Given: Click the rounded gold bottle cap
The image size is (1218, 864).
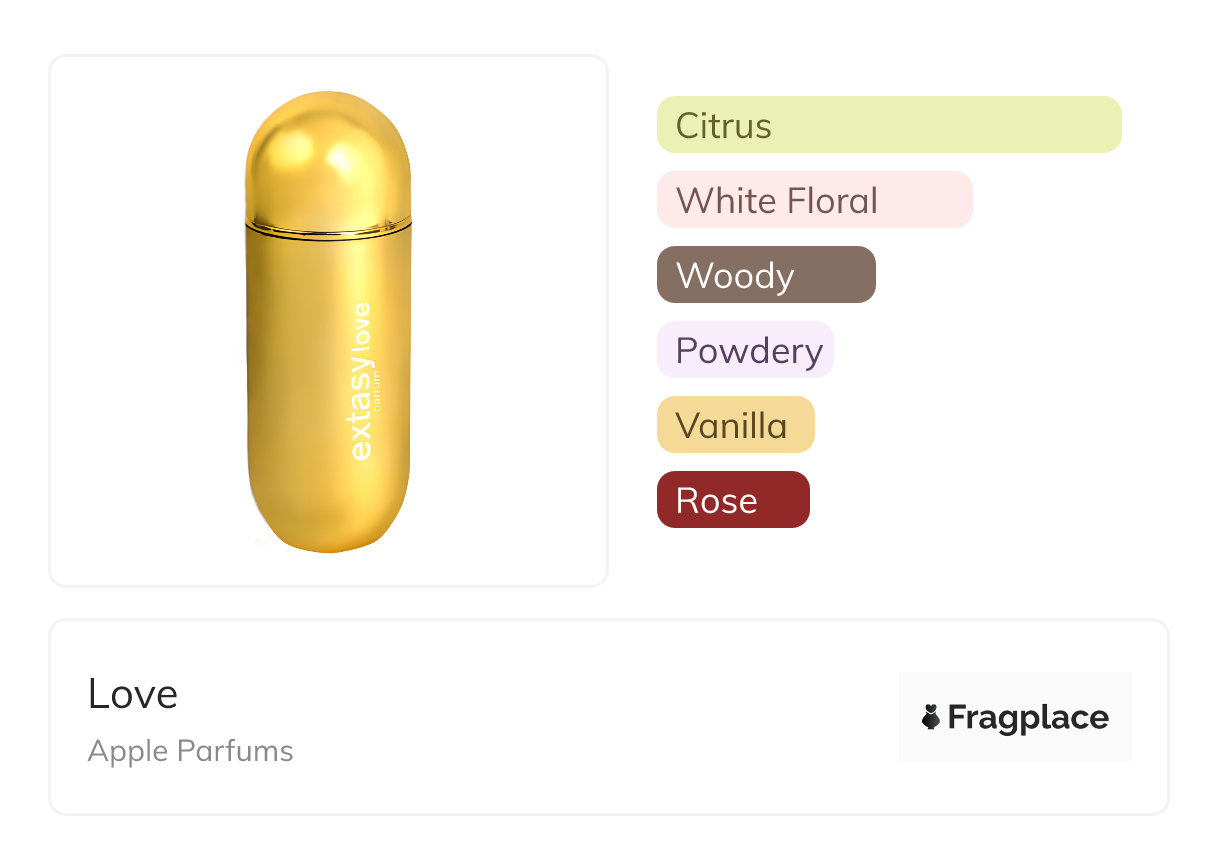Looking at the screenshot, I should coord(328,155).
